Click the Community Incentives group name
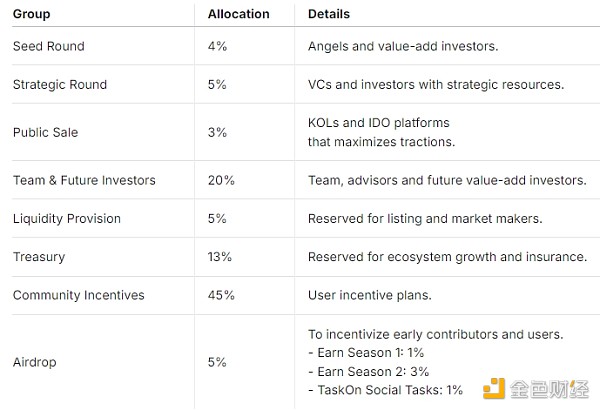This screenshot has height=410, width=600. point(79,295)
